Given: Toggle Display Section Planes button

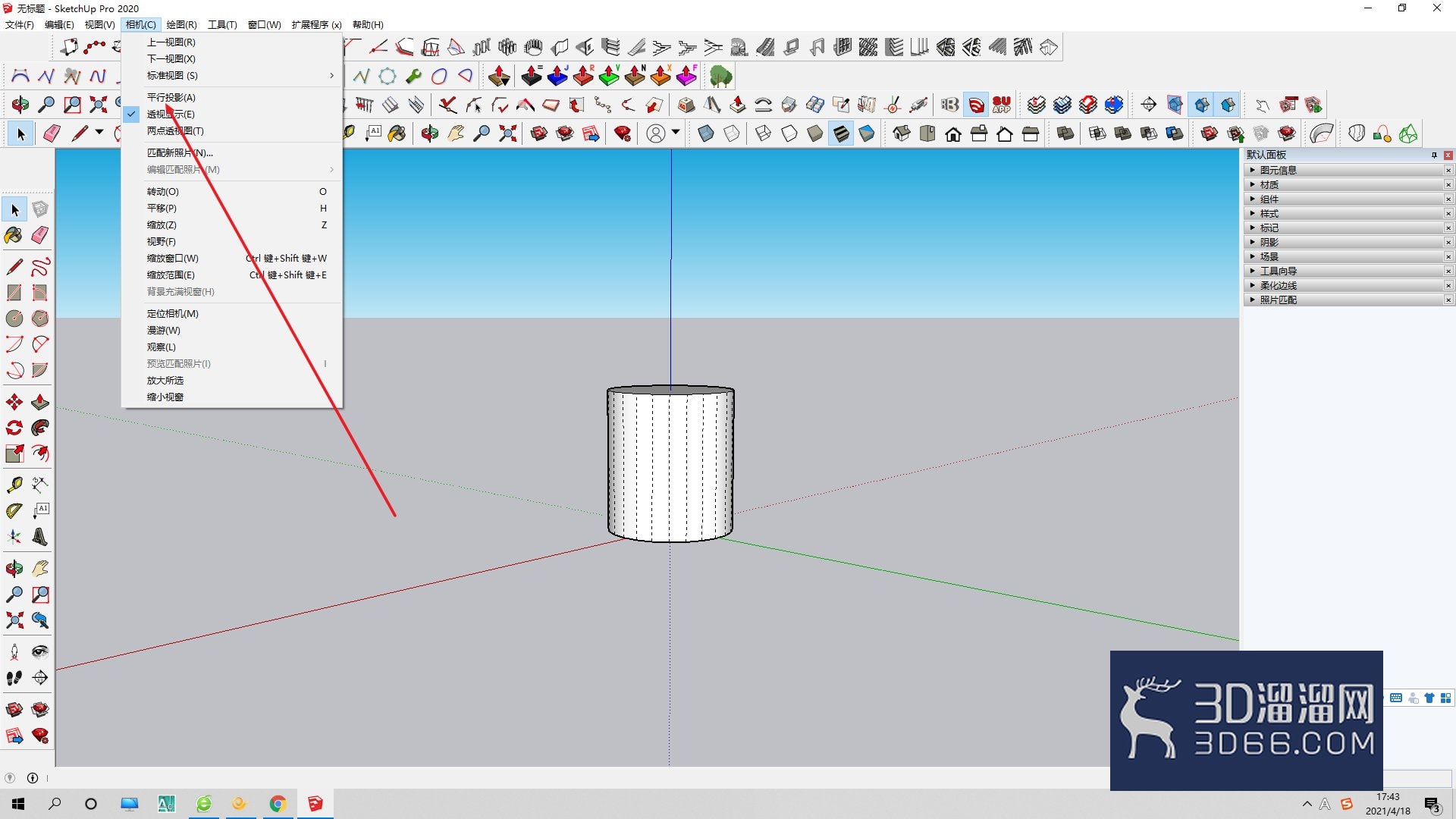Looking at the screenshot, I should tap(1175, 105).
